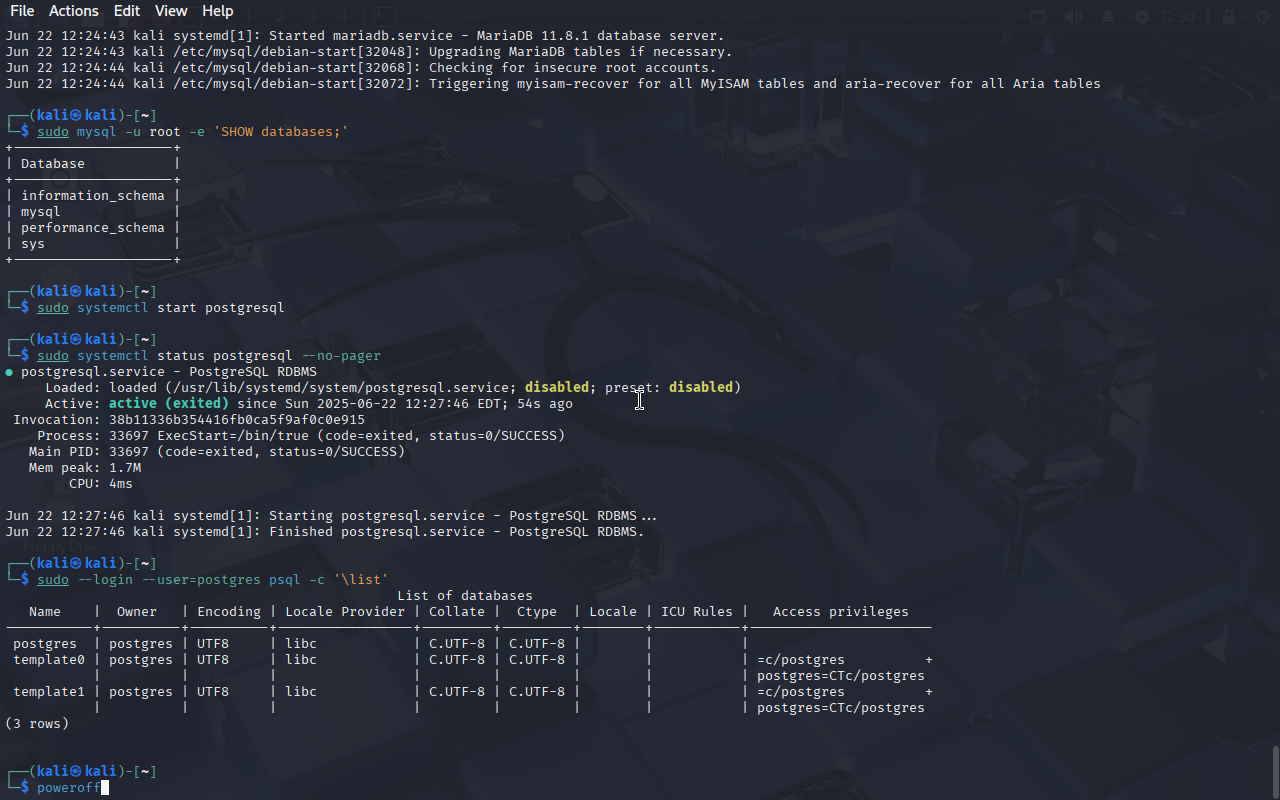Click the '(3 rows)' result count
The width and height of the screenshot is (1280, 800).
37,724
